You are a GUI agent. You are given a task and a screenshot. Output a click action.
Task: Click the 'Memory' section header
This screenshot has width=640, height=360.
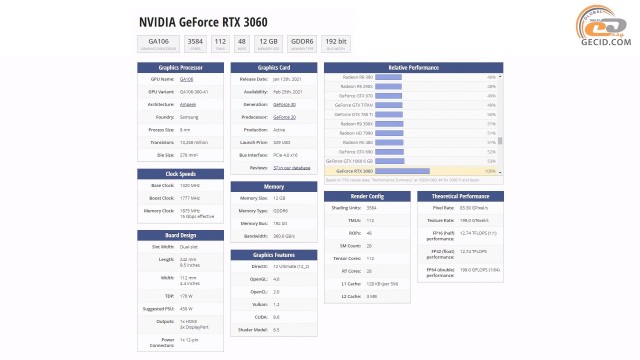(274, 187)
